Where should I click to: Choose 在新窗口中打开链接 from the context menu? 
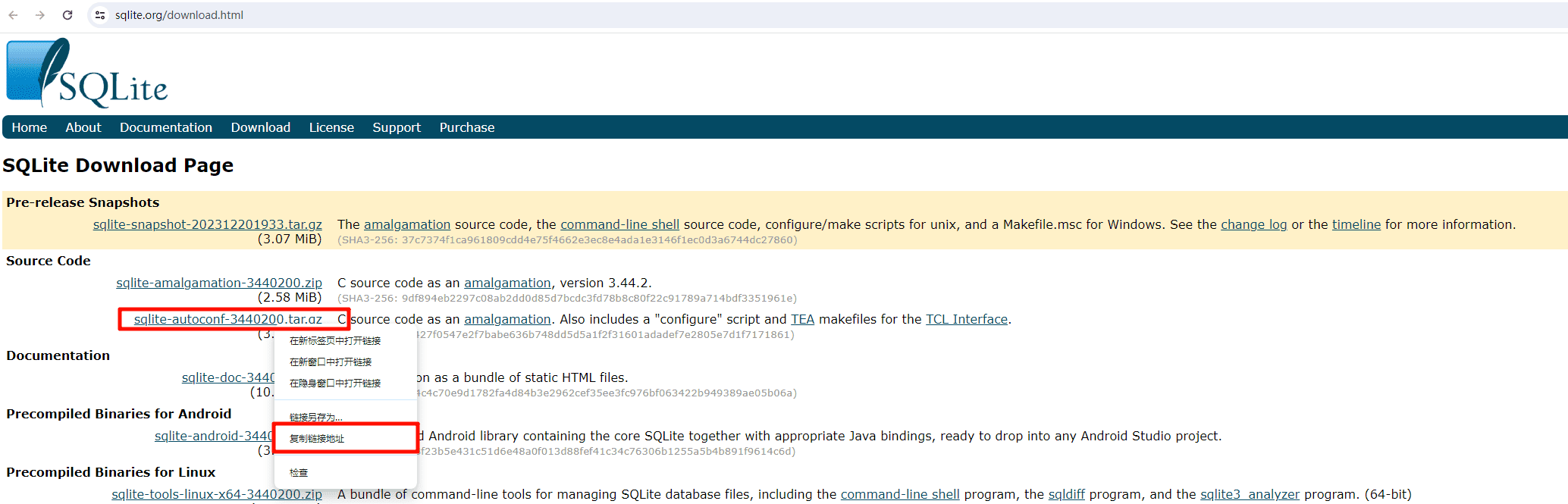[345, 362]
